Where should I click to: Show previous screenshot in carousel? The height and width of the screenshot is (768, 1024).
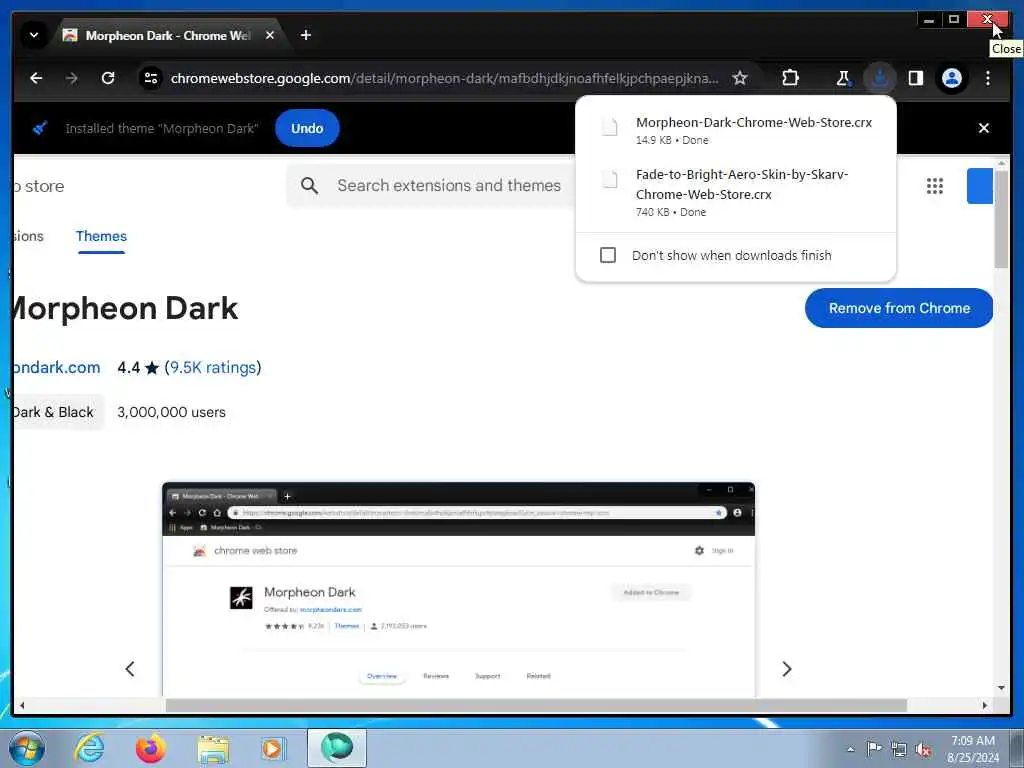(x=130, y=669)
